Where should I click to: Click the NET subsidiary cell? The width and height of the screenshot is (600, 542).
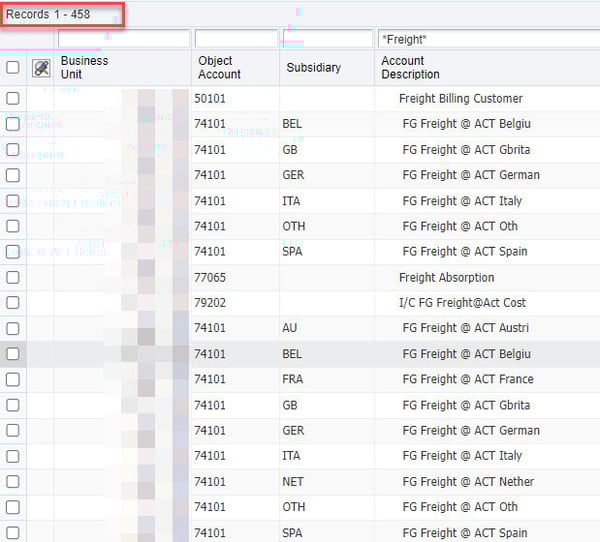[x=293, y=482]
